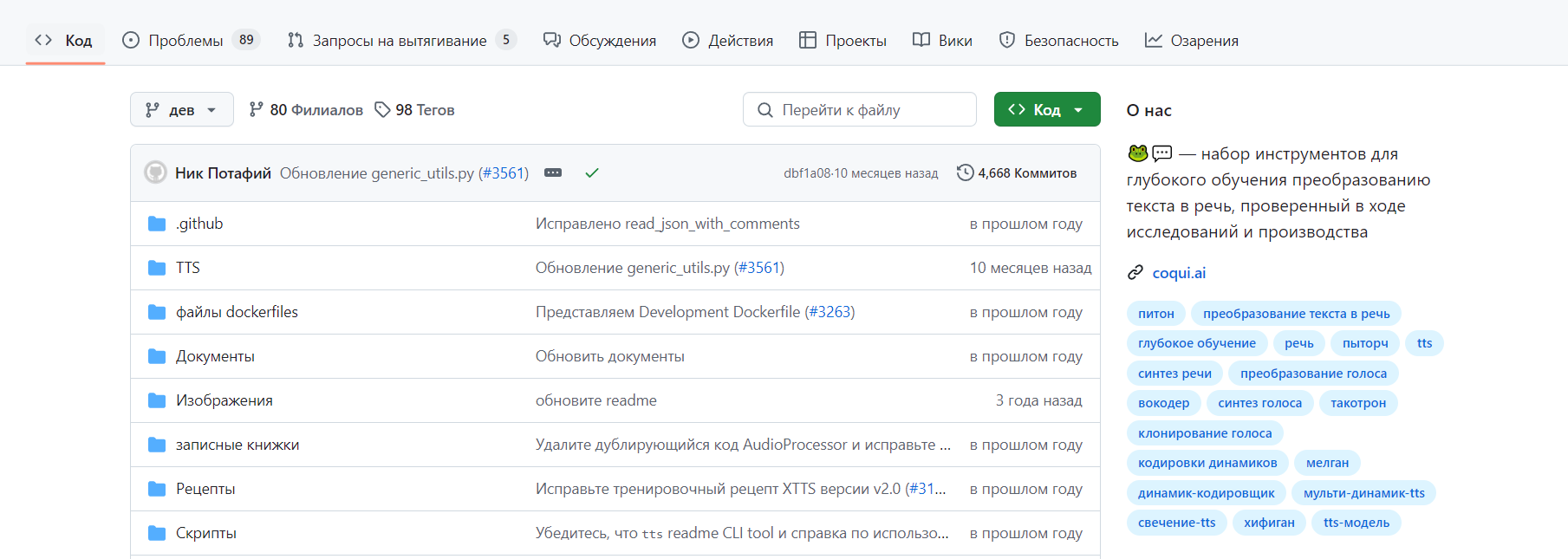Click Ник Потафий's avatar icon
This screenshot has height=559, width=1568.
point(155,172)
